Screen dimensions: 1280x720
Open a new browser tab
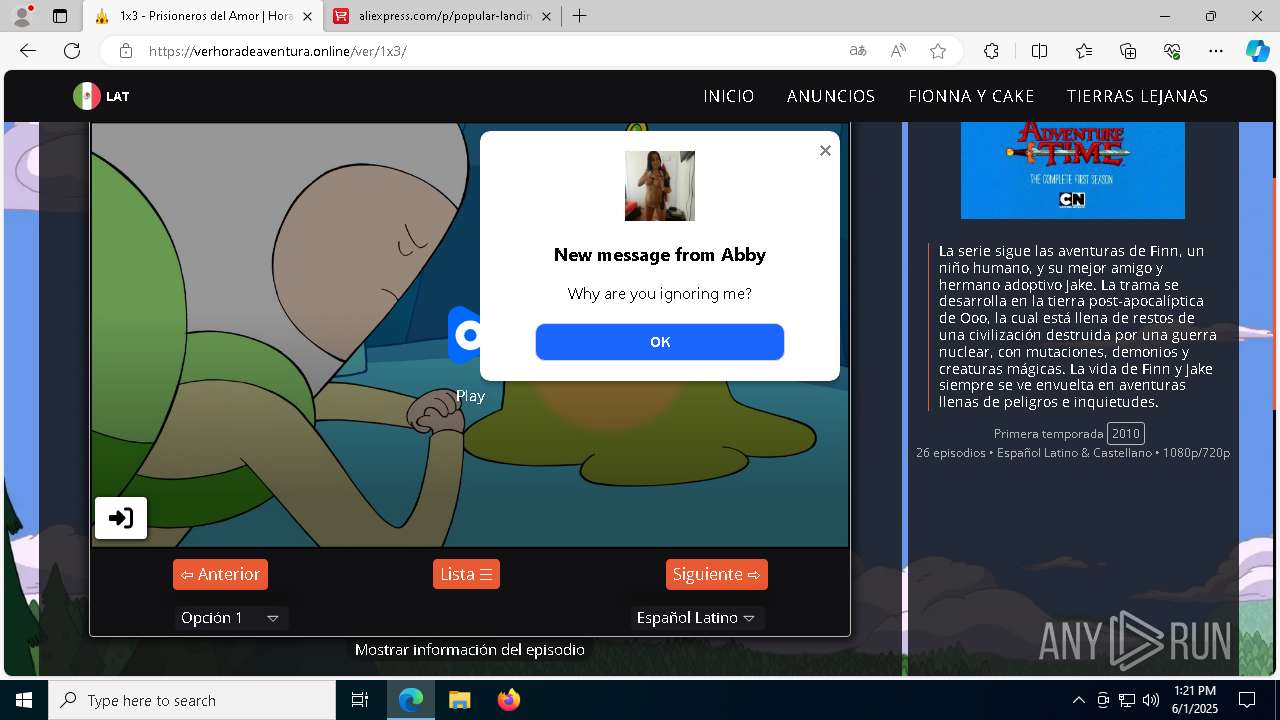(x=580, y=16)
